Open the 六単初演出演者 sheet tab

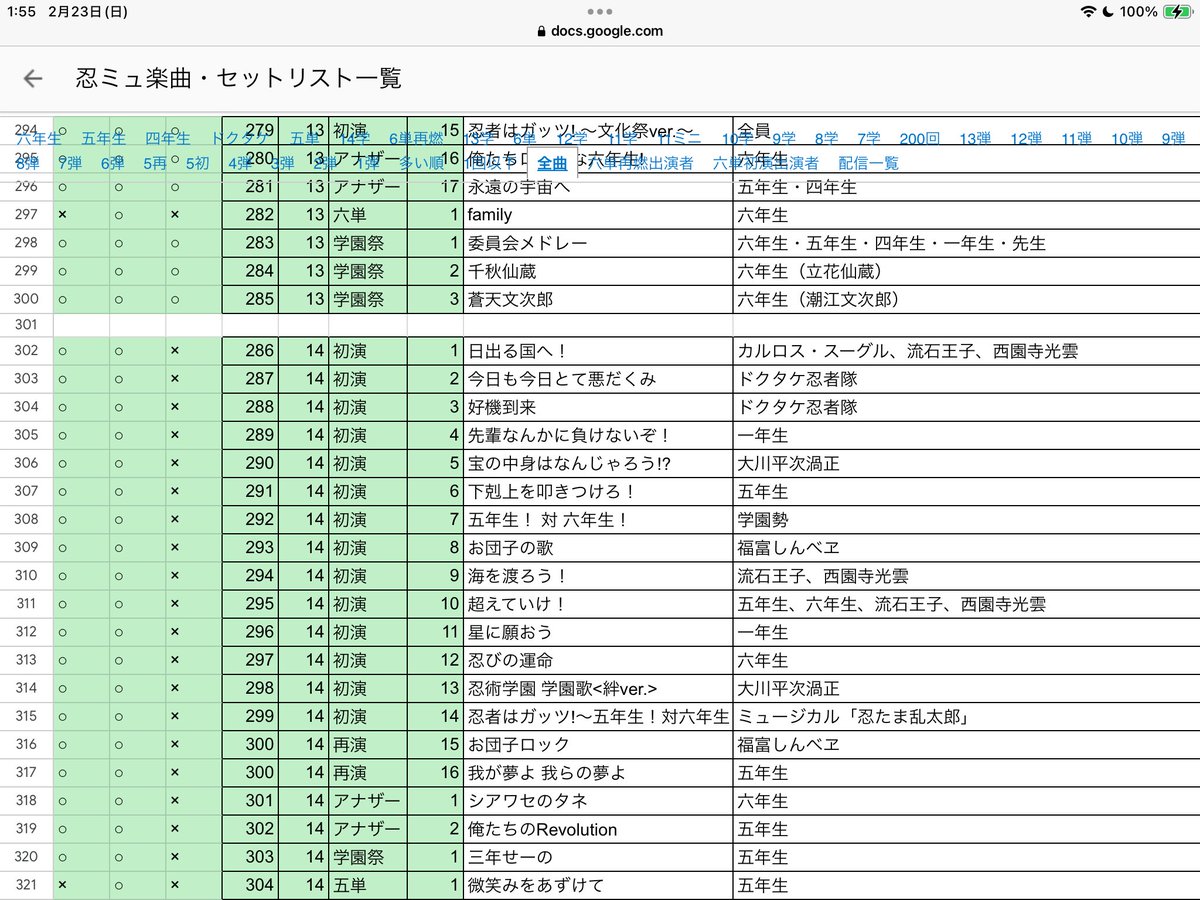[x=766, y=163]
